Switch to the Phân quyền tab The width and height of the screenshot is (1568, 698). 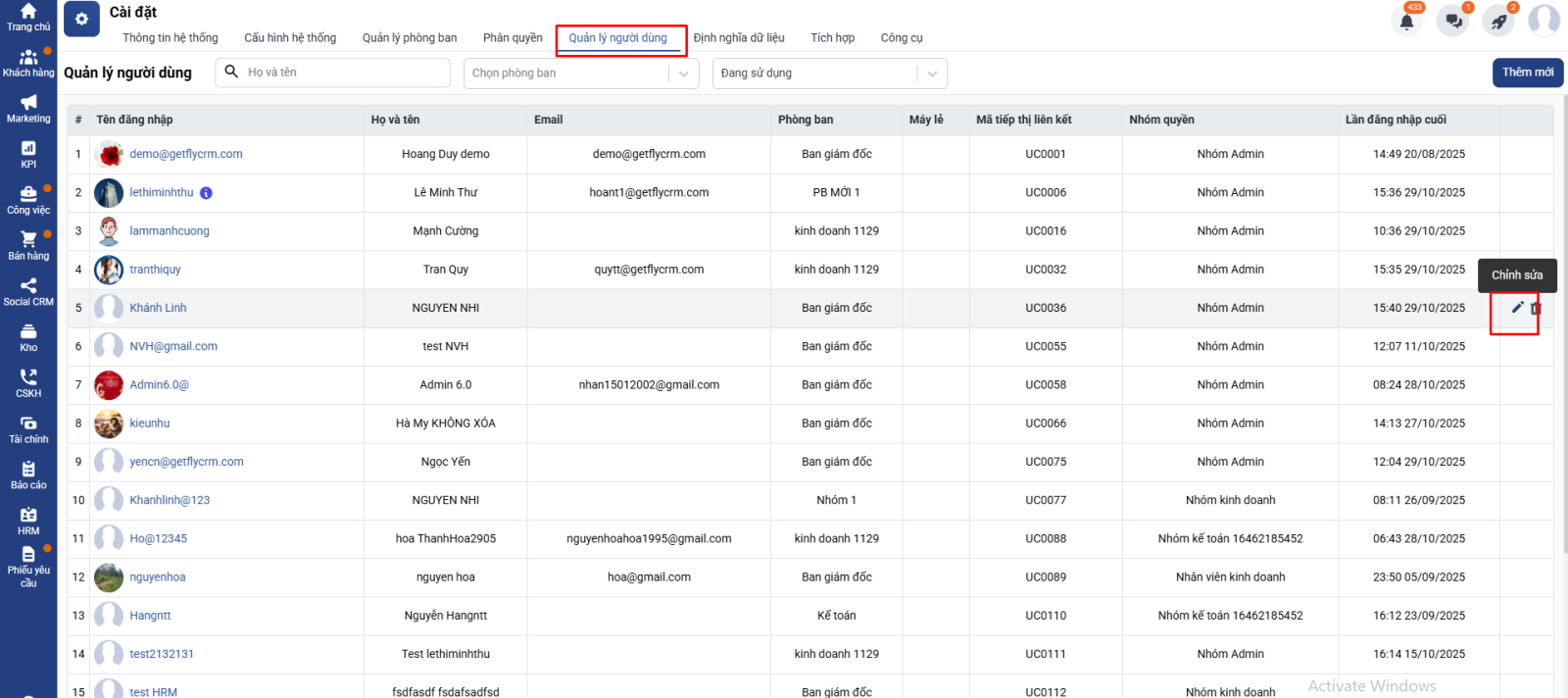513,38
